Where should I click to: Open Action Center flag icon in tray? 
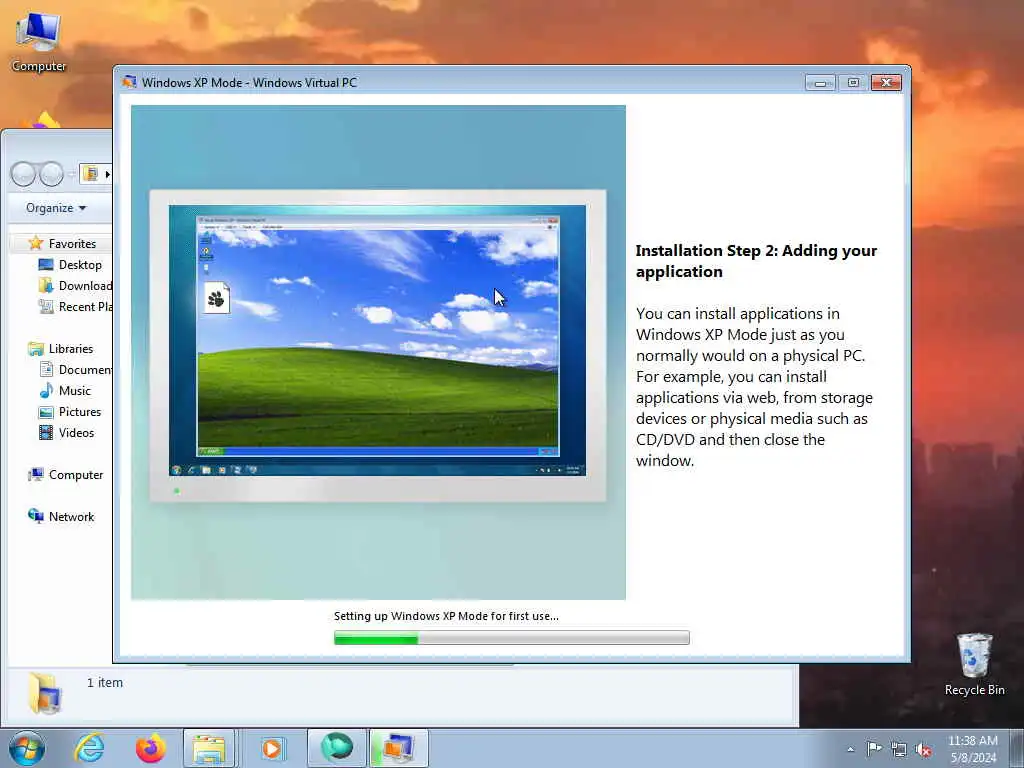874,749
